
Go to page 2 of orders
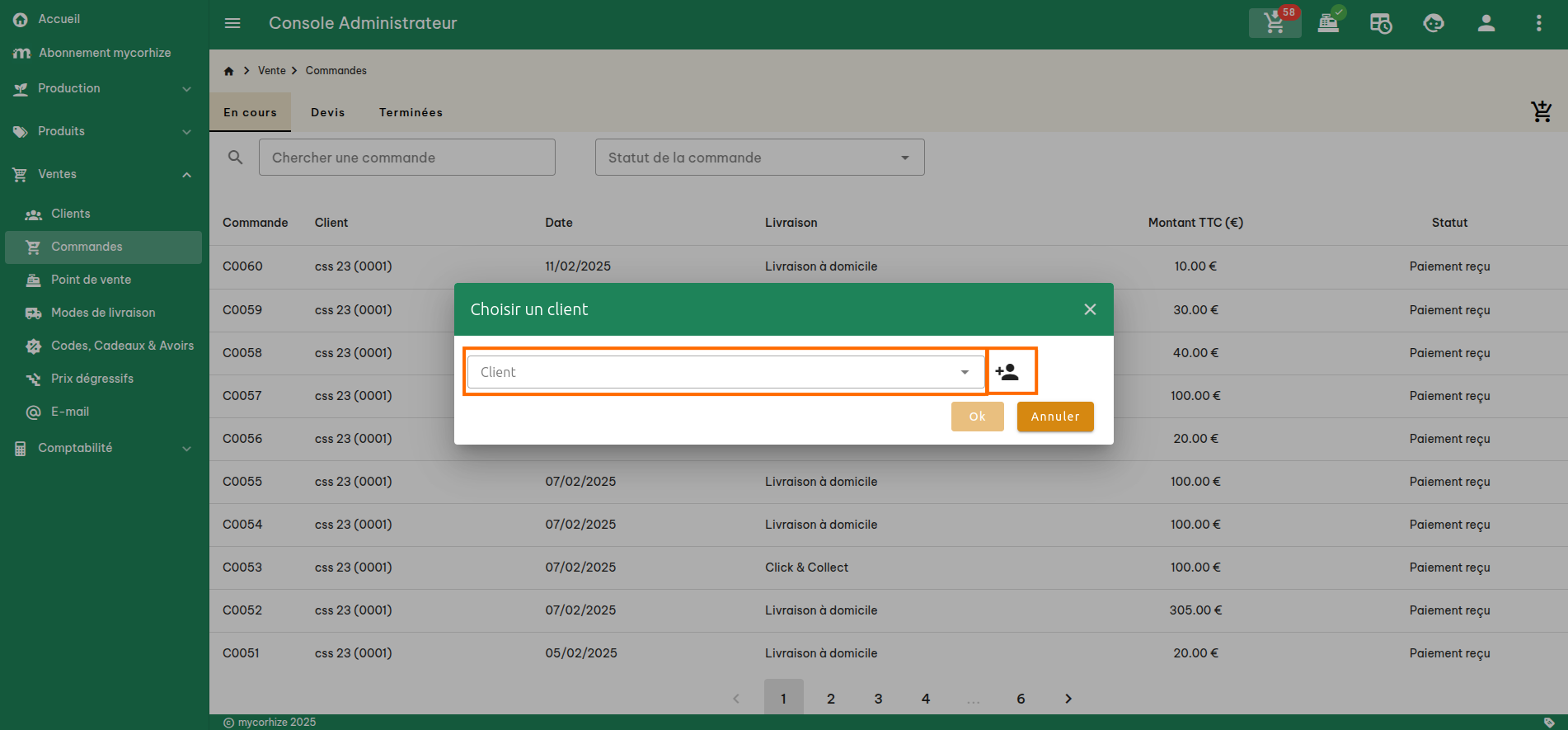831,699
